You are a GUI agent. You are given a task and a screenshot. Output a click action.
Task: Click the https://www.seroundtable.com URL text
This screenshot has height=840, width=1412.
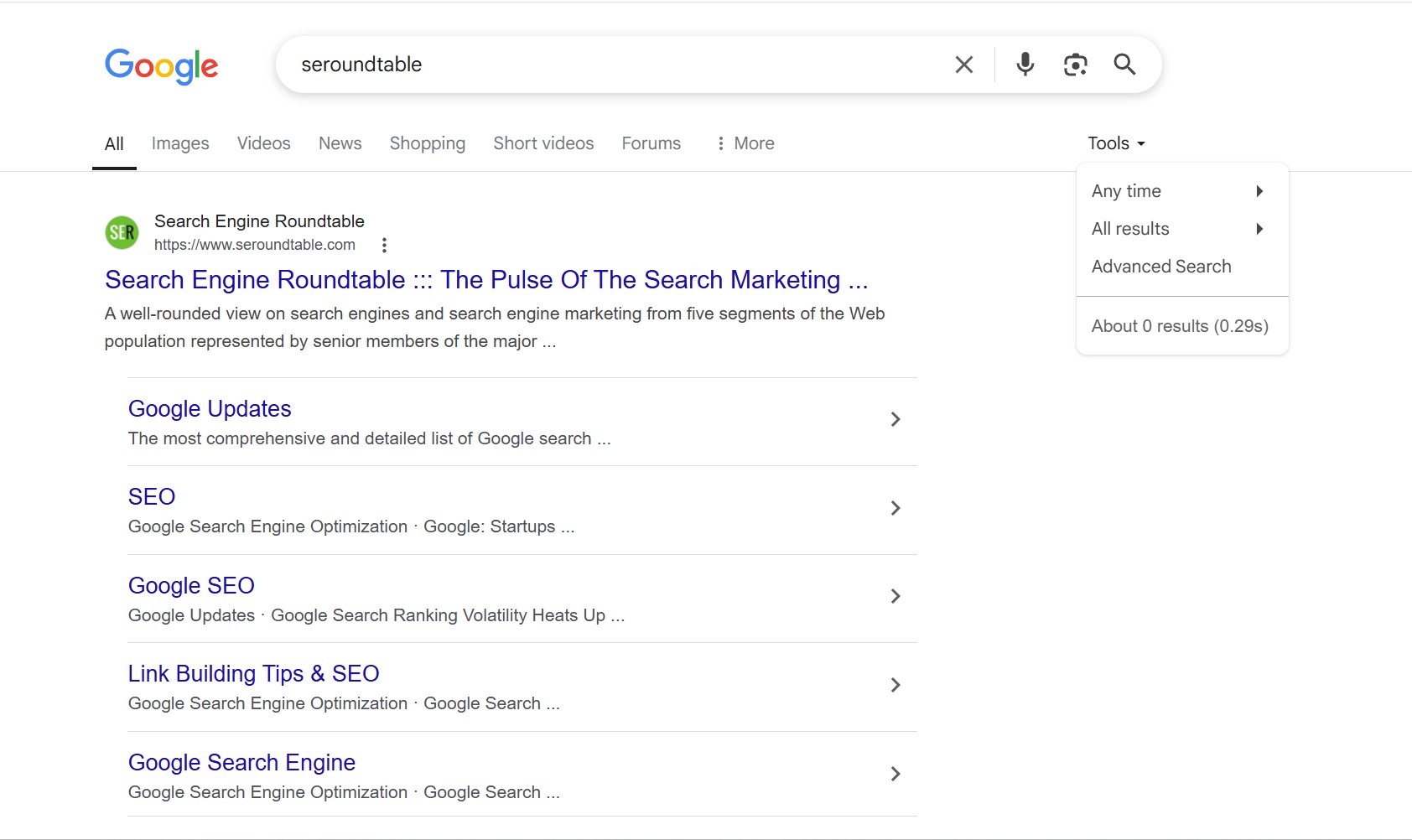[255, 245]
